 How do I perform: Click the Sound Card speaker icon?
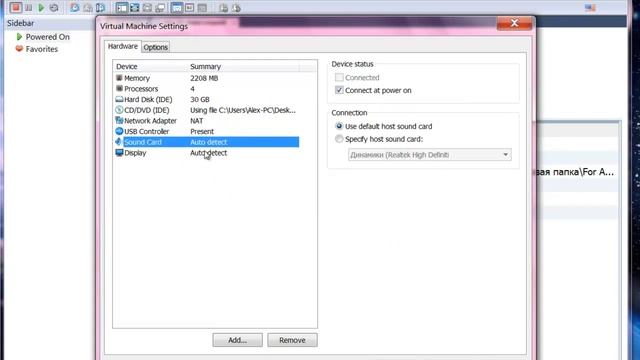[x=119, y=142]
